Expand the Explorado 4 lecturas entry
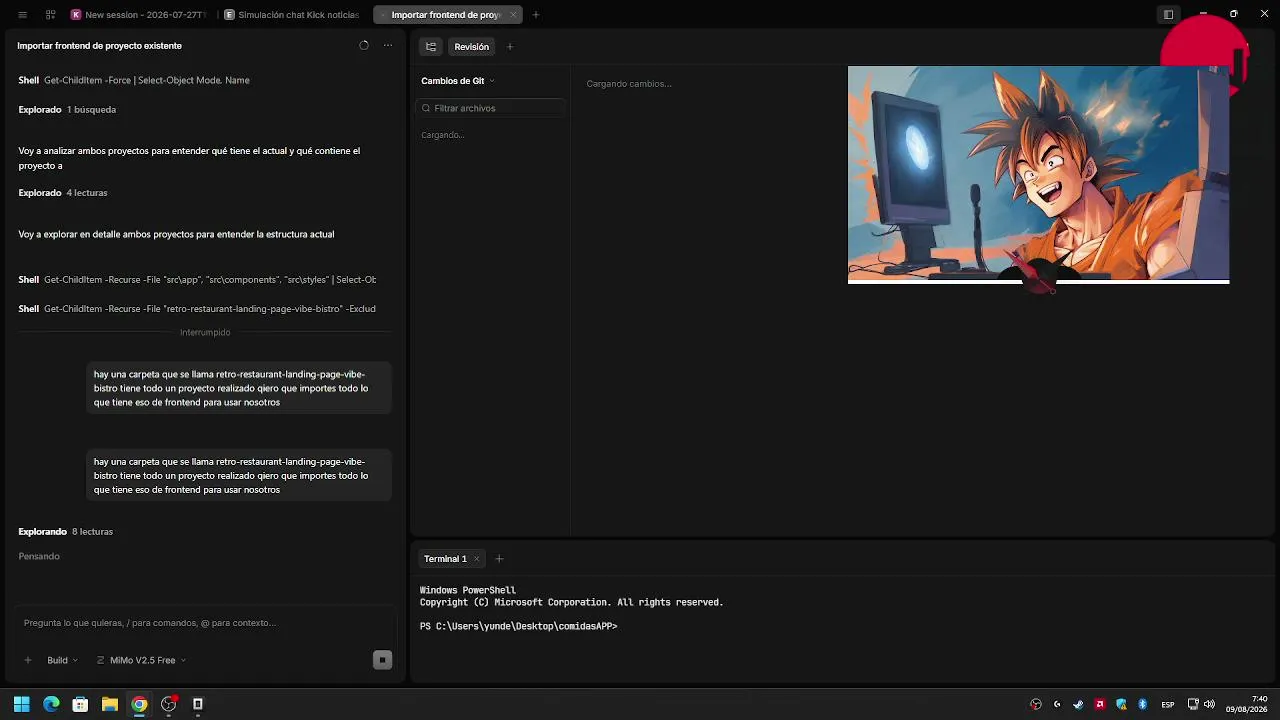 point(63,193)
